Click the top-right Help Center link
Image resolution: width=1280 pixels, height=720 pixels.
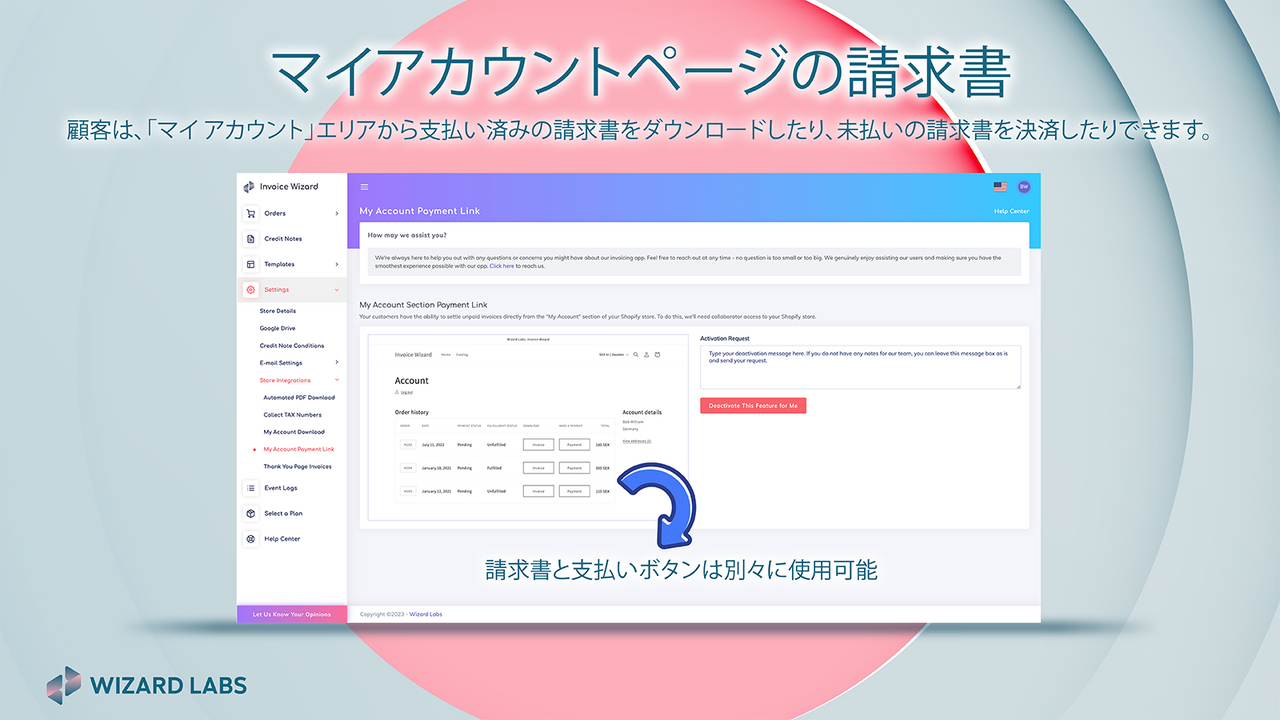point(1011,212)
